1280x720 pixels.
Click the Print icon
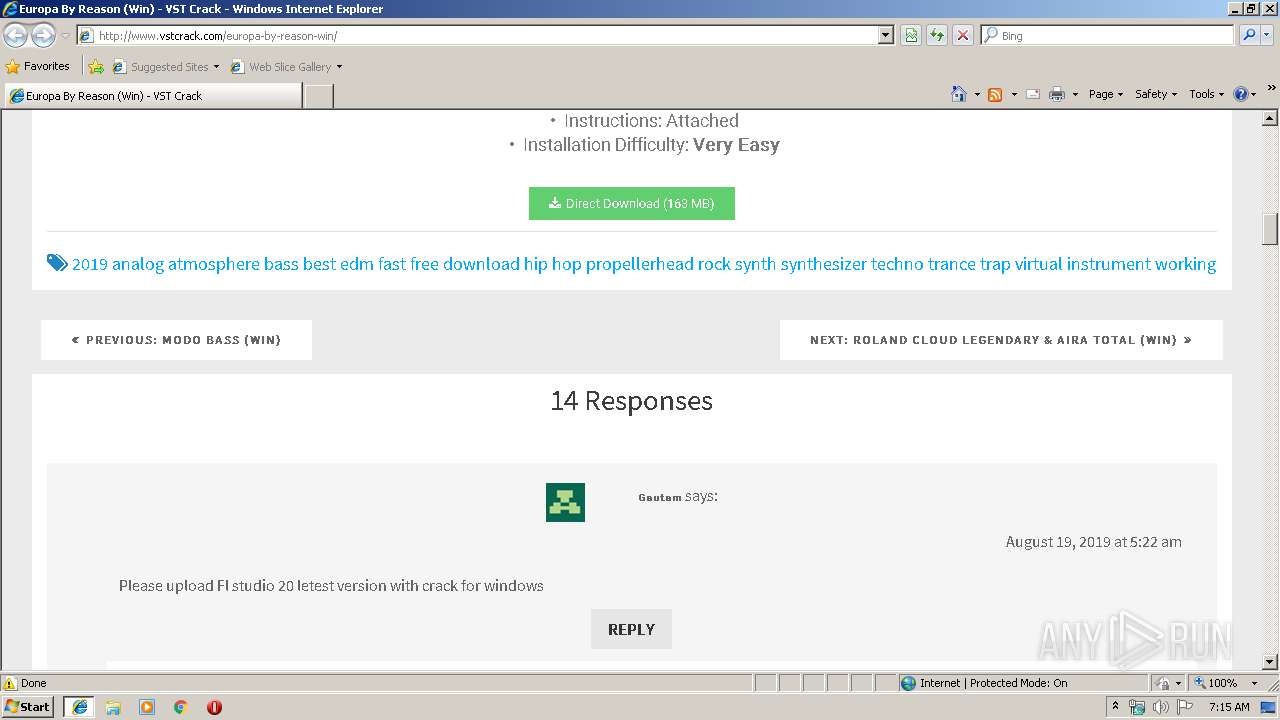tap(1057, 94)
